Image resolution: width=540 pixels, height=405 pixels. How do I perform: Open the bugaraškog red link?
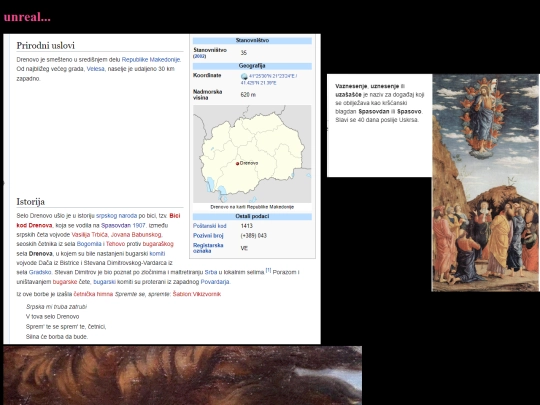pyautogui.click(x=158, y=244)
